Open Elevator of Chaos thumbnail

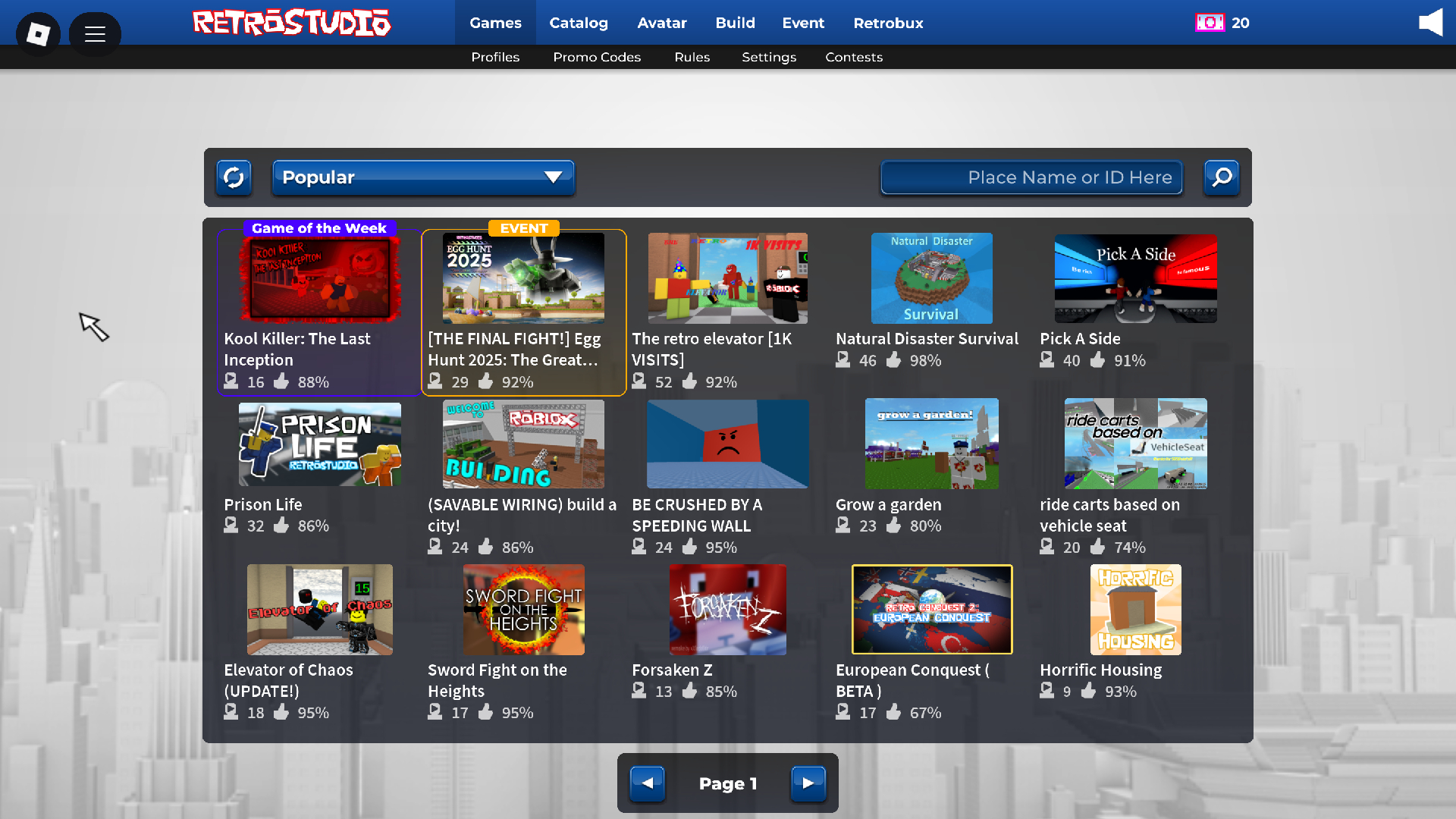pos(320,610)
